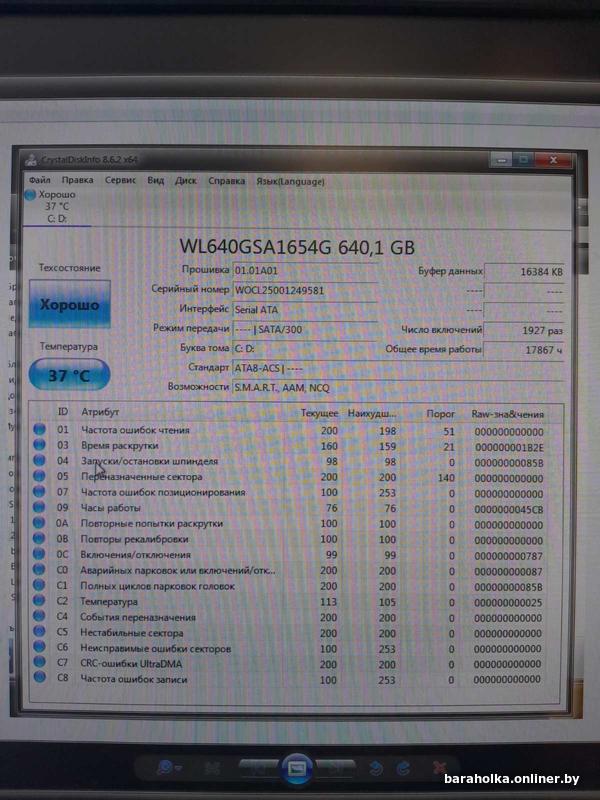Open the Вид menu
This screenshot has width=600, height=800.
click(156, 181)
